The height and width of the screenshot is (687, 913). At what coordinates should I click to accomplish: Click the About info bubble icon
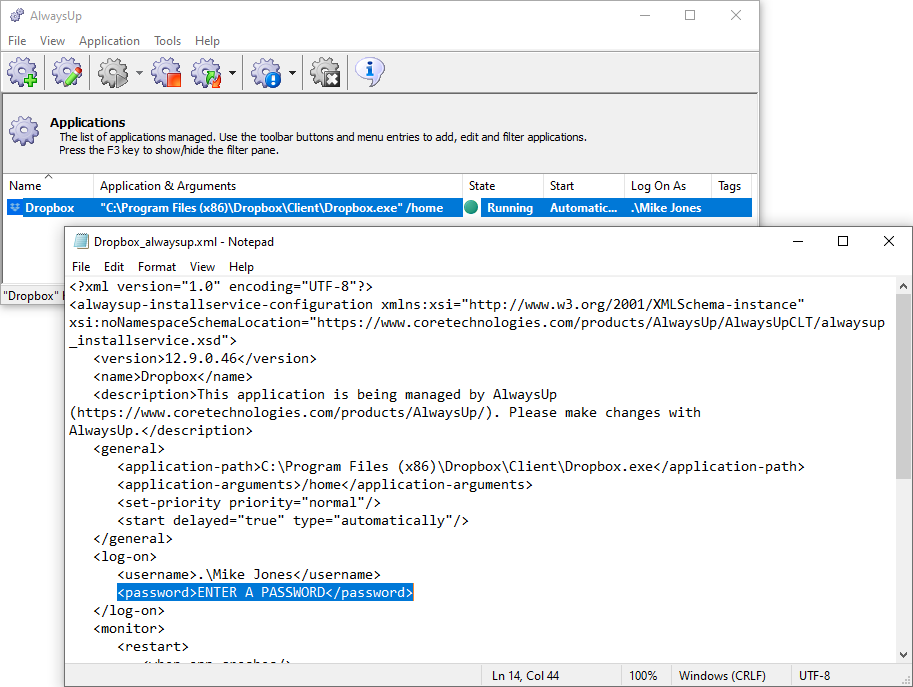coord(370,72)
